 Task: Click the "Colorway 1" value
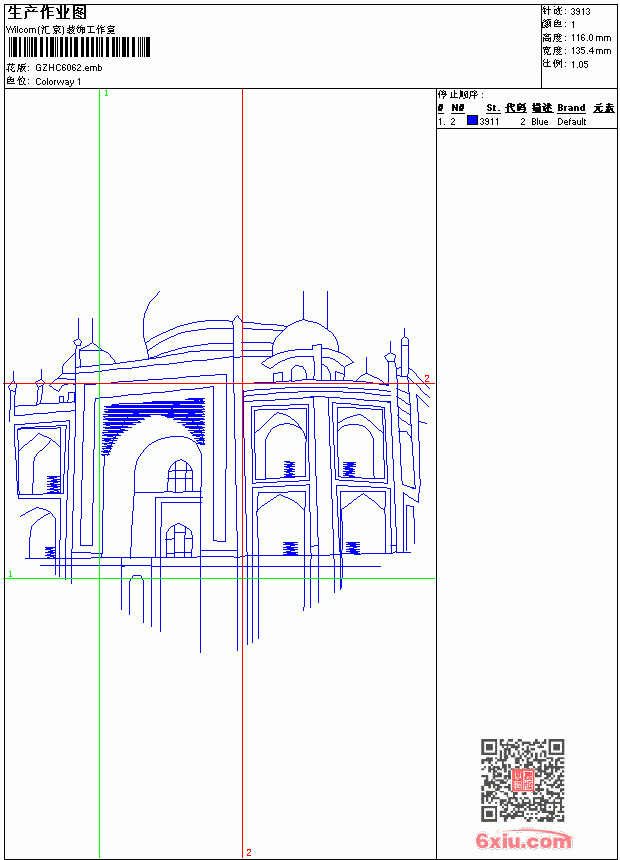pyautogui.click(x=58, y=82)
